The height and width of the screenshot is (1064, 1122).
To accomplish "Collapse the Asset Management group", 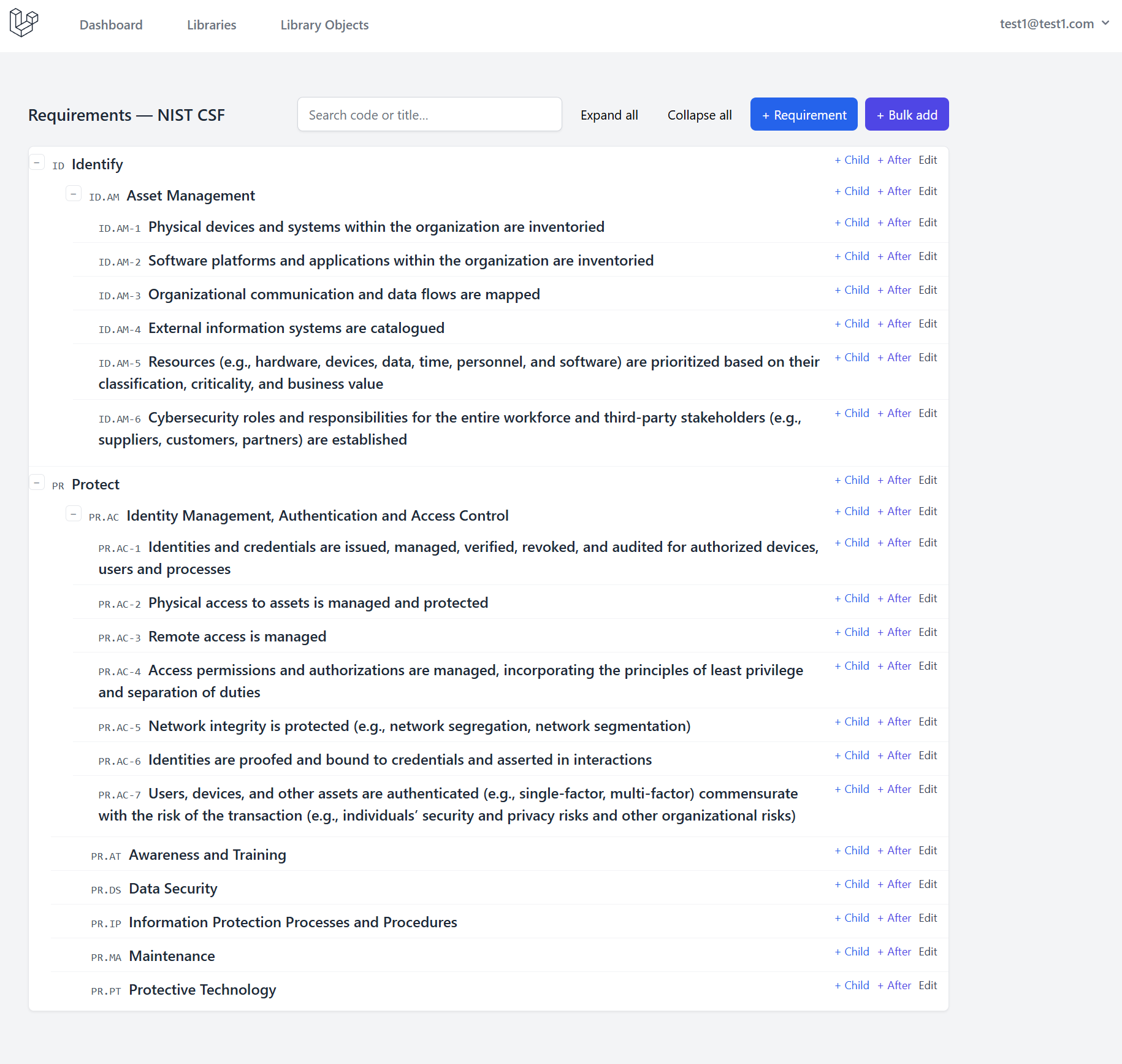I will 74,194.
